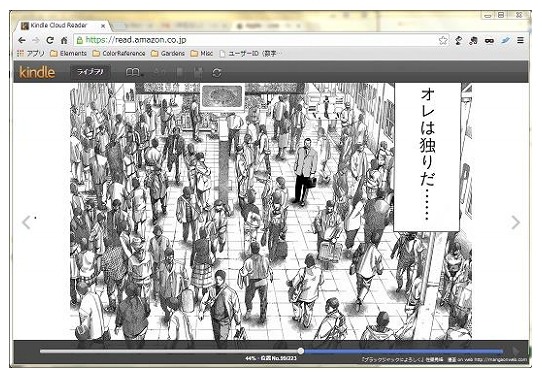
Task: Click the browser Back arrow
Action: 22,40
